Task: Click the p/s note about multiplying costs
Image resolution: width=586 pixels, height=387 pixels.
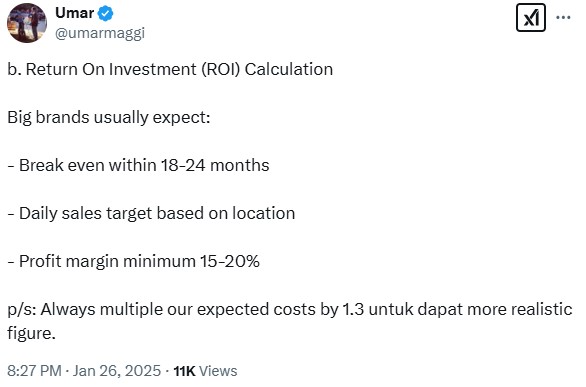Action: (290, 321)
